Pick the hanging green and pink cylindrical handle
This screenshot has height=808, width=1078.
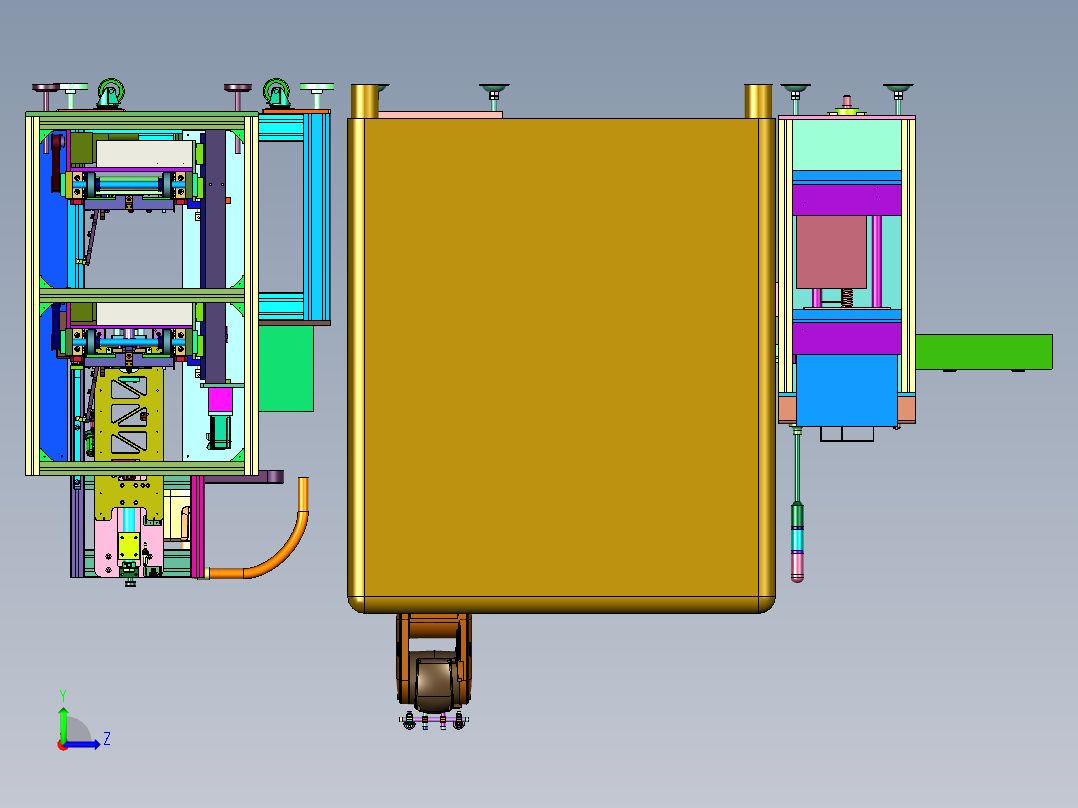point(798,541)
